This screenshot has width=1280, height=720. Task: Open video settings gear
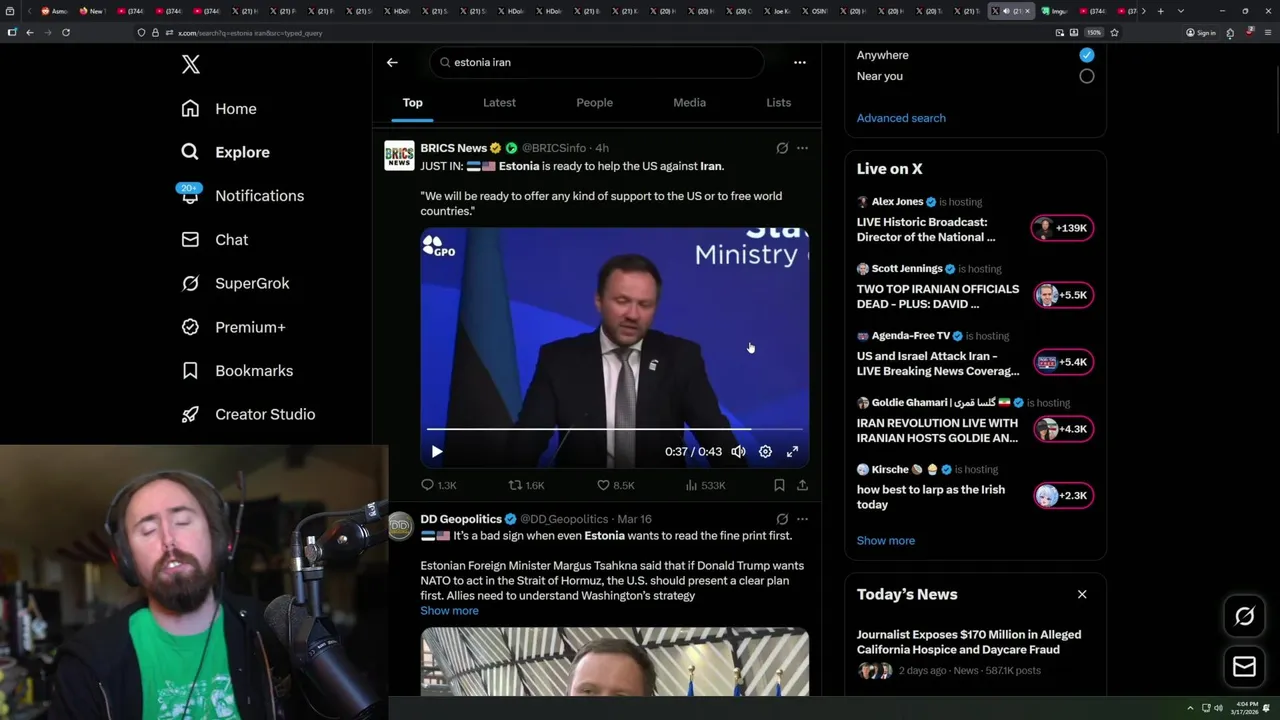(x=765, y=452)
